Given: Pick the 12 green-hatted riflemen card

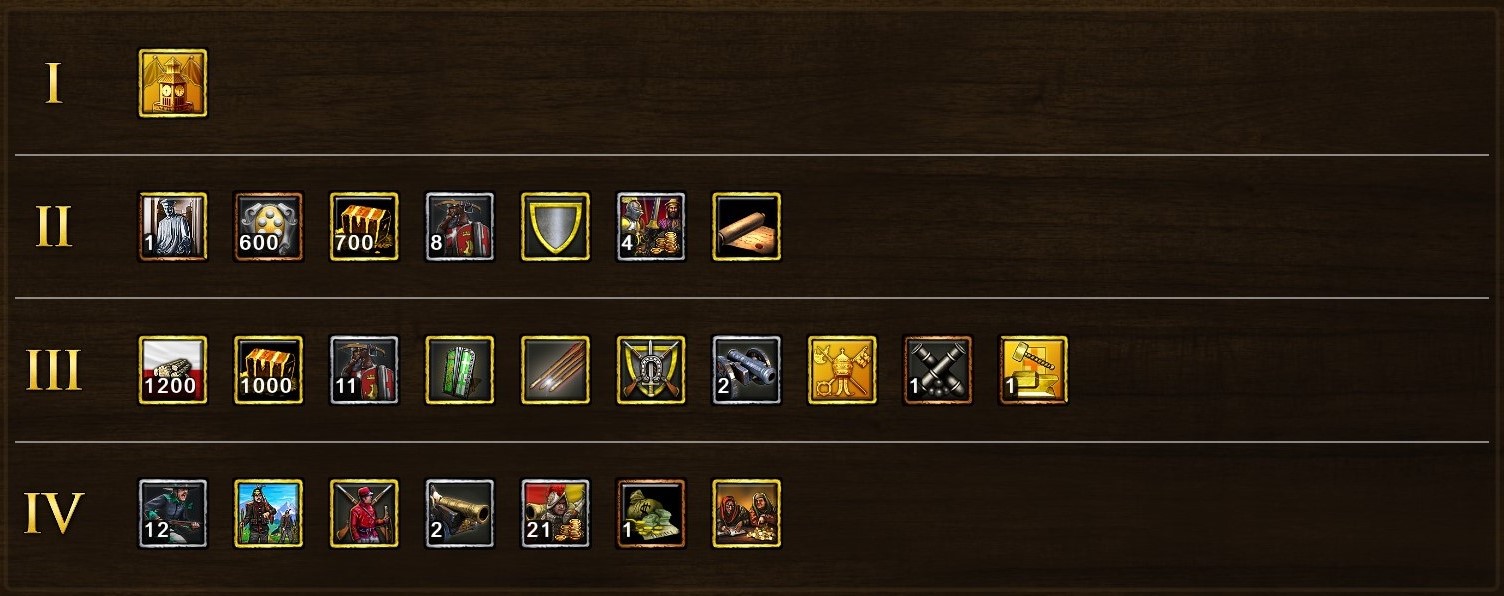Looking at the screenshot, I should pos(173,514).
